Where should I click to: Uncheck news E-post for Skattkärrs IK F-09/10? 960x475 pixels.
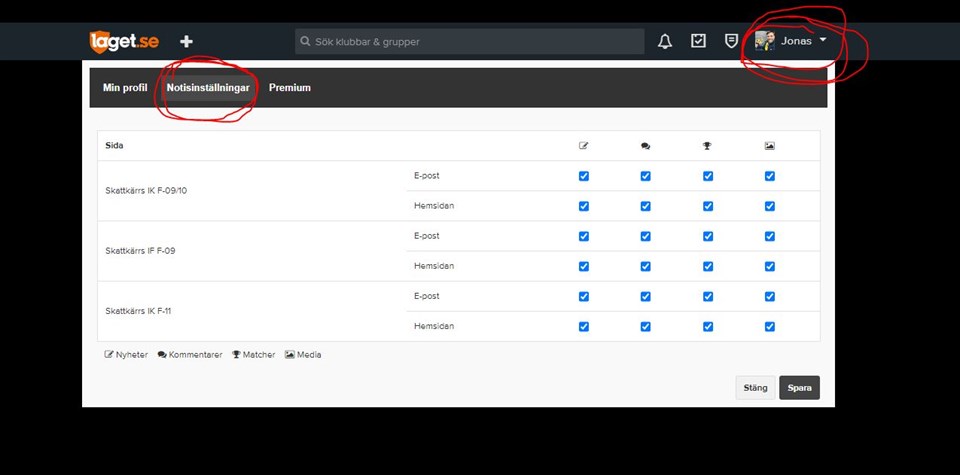584,176
